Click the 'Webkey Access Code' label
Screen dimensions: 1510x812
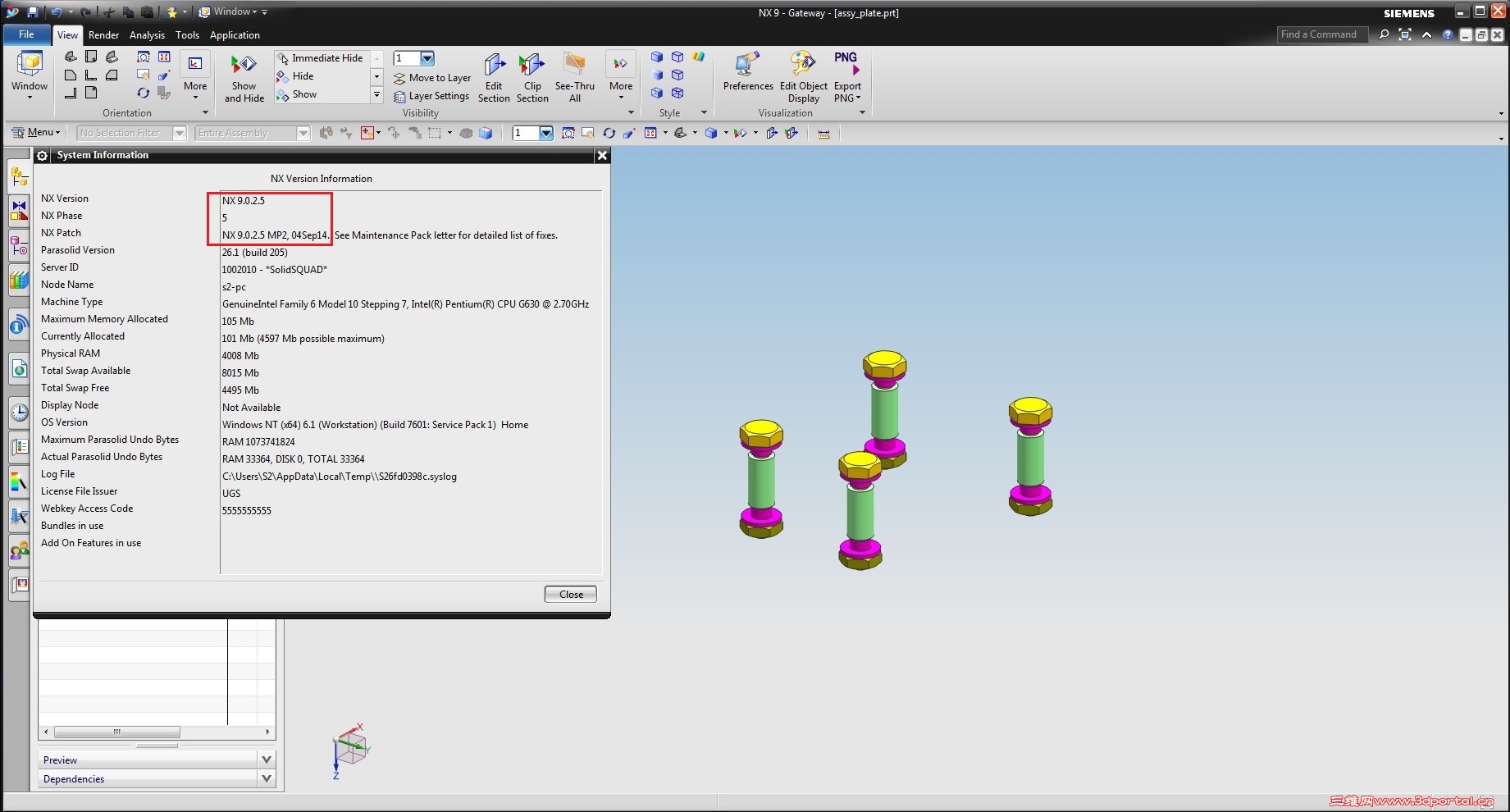87,509
